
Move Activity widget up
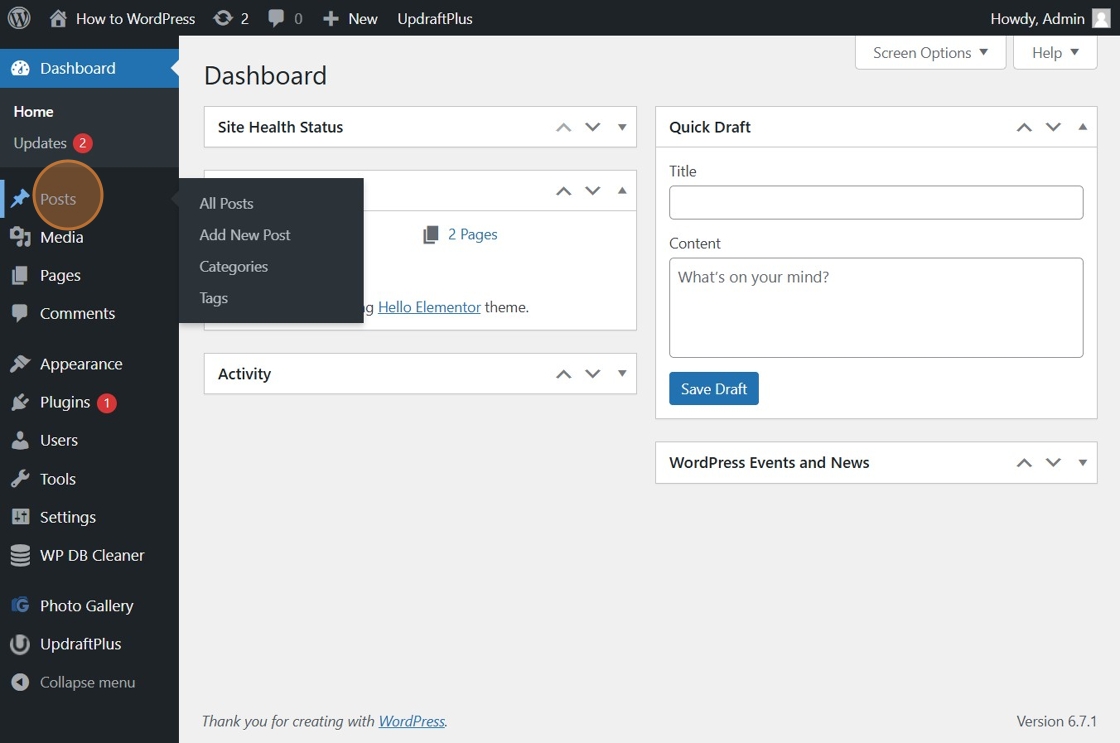[564, 374]
